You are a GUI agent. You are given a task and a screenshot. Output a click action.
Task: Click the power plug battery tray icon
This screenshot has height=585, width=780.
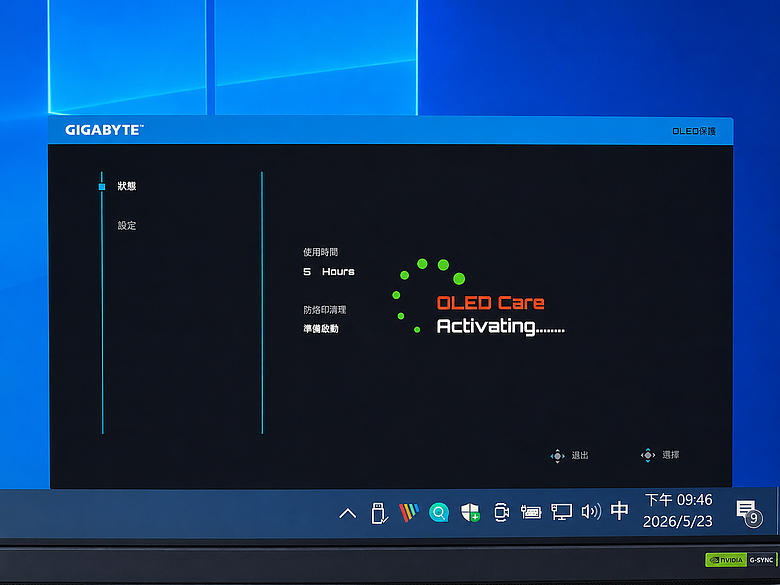[x=531, y=512]
